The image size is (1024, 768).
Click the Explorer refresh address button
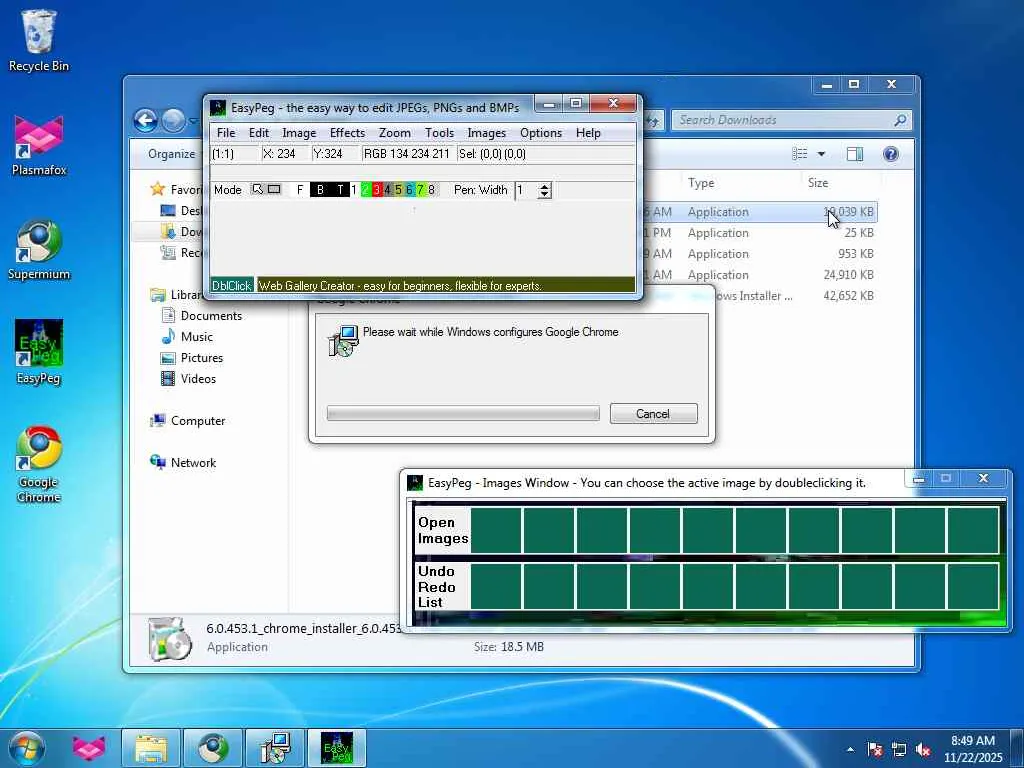[x=654, y=120]
